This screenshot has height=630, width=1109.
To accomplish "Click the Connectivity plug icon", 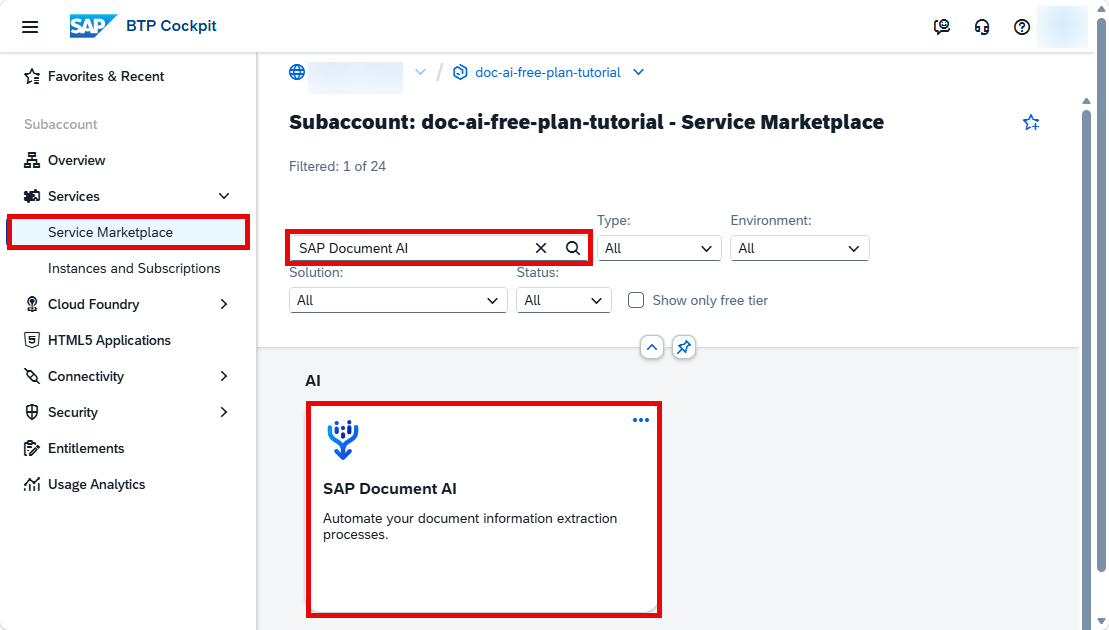I will (32, 376).
